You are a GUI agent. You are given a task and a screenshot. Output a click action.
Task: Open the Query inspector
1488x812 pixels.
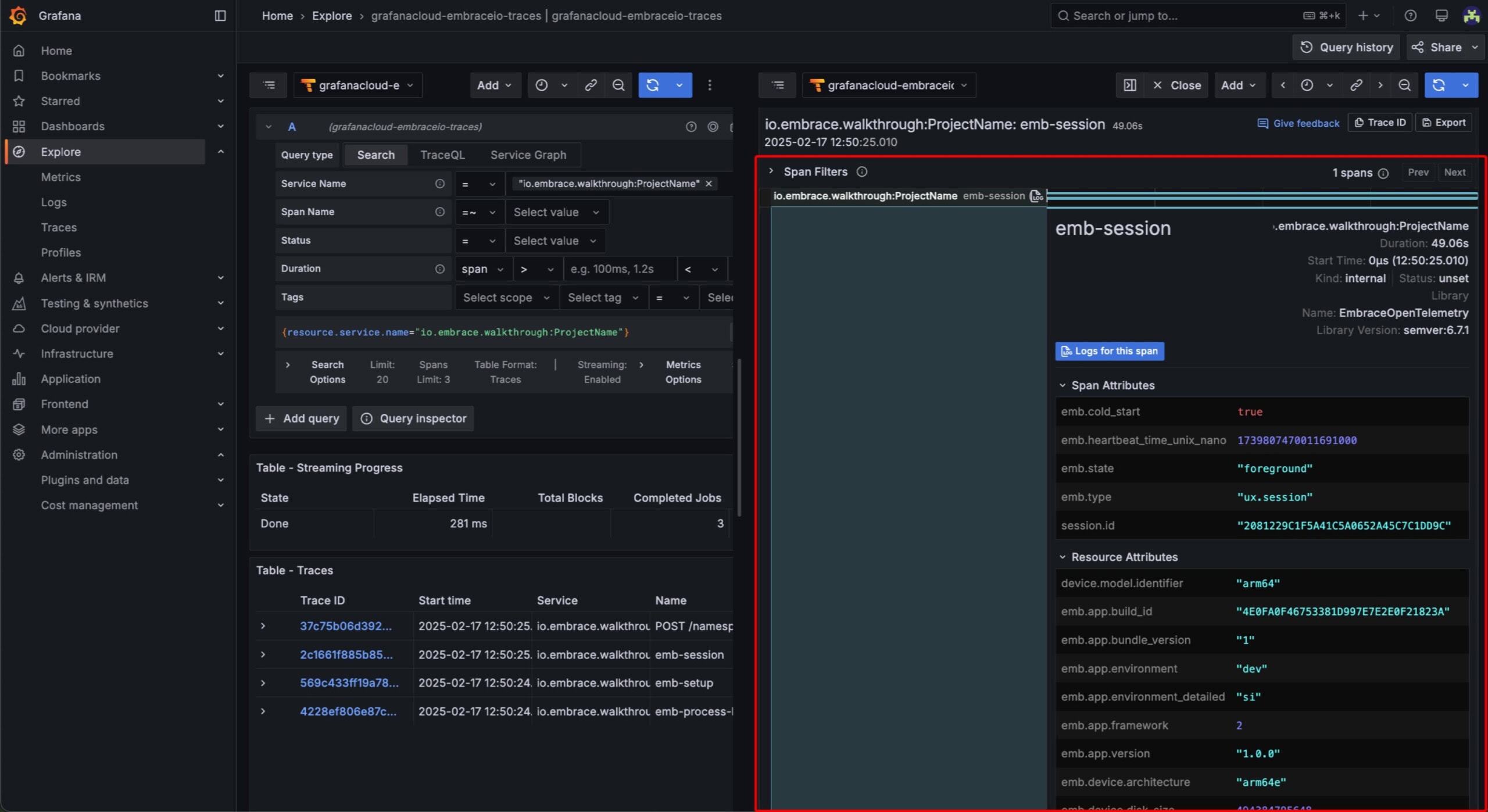[x=413, y=418]
